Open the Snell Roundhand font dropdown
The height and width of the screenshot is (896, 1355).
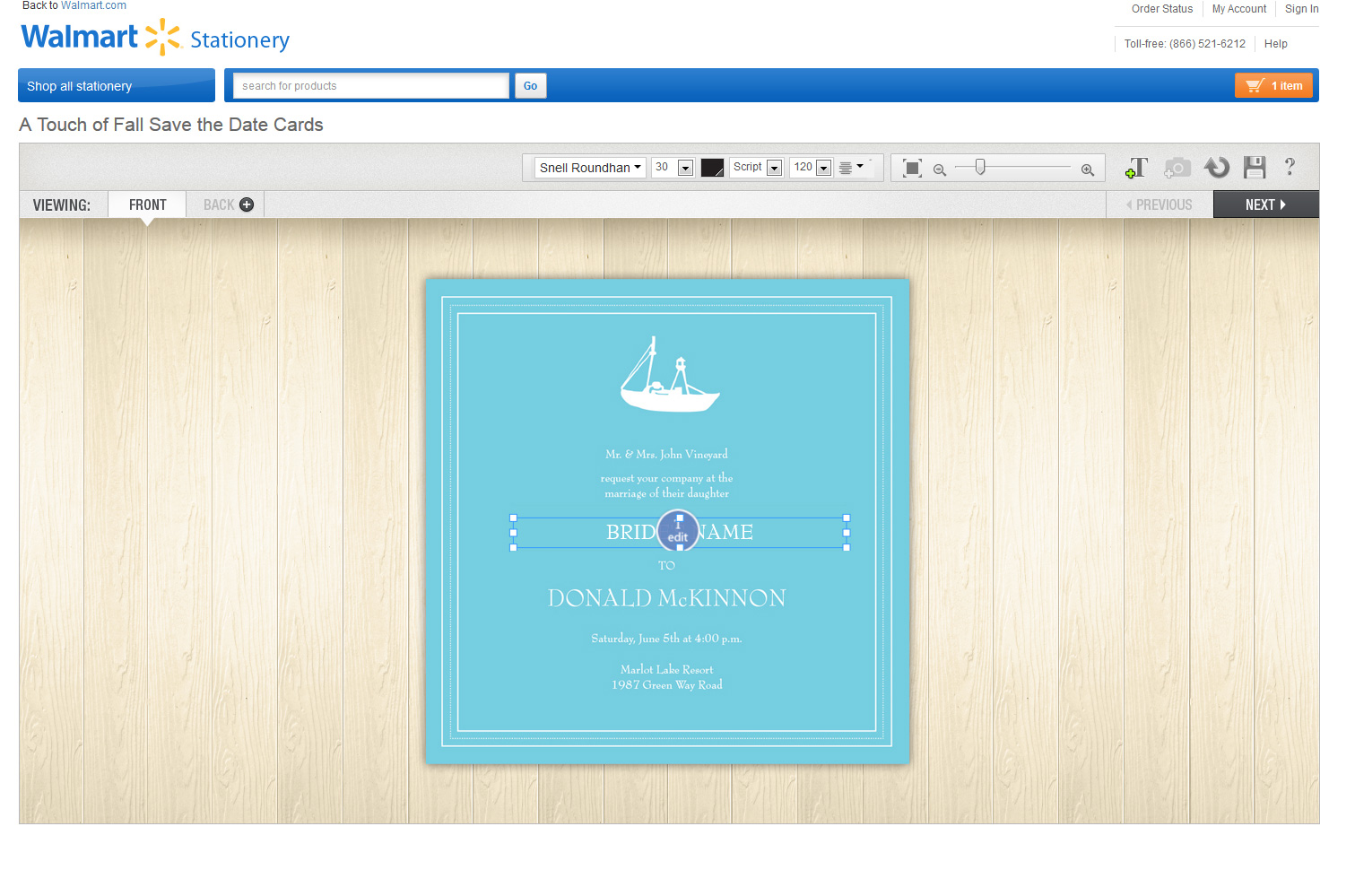590,168
